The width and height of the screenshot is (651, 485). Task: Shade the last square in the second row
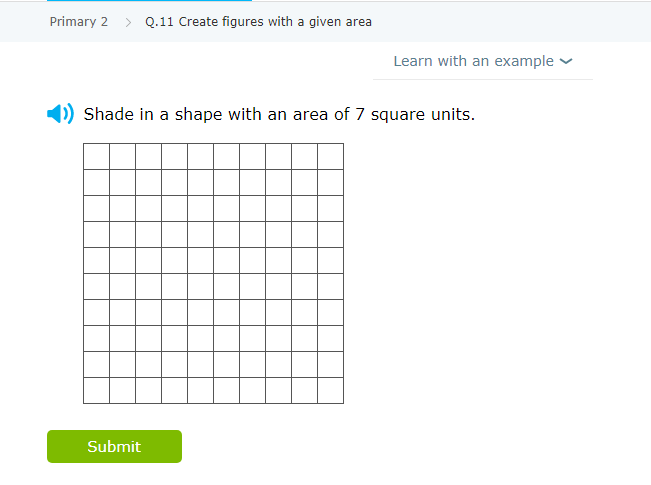[330, 182]
